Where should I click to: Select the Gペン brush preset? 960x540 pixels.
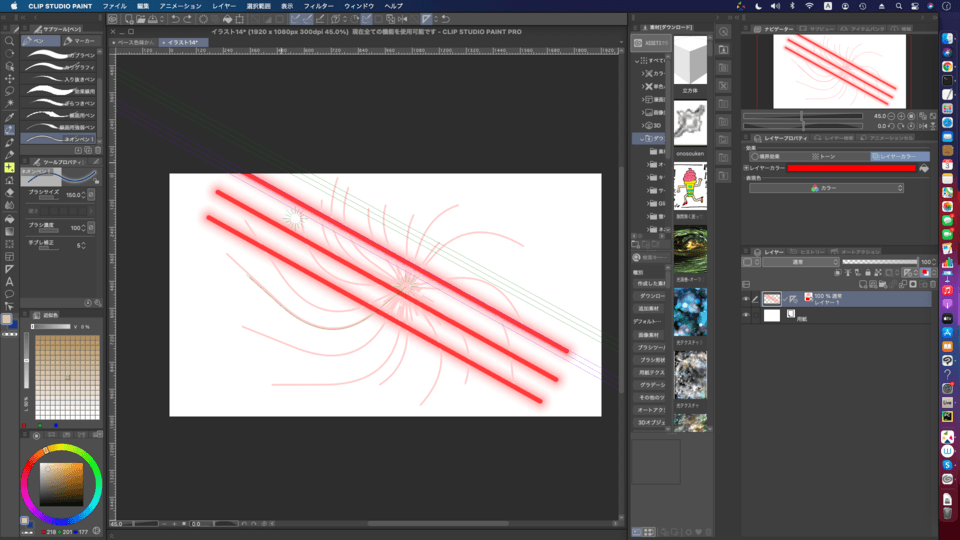[60, 54]
